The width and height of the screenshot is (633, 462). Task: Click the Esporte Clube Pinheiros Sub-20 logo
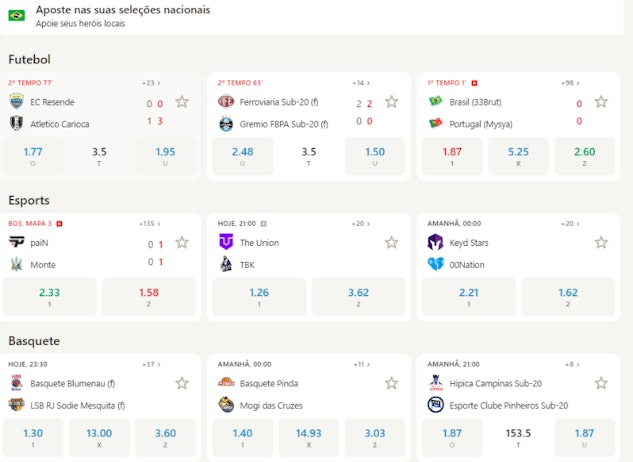coord(435,405)
